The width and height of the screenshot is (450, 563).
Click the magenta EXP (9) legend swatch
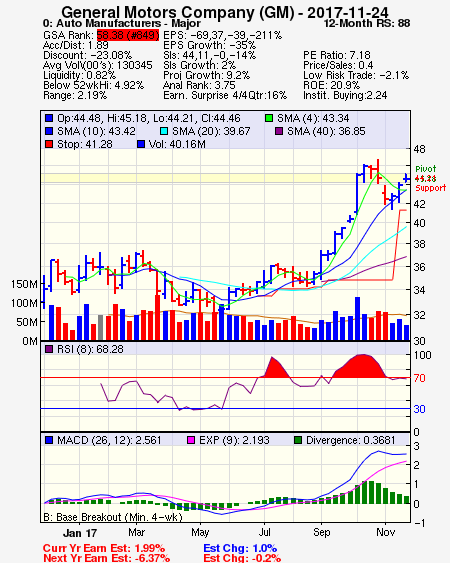(x=191, y=440)
